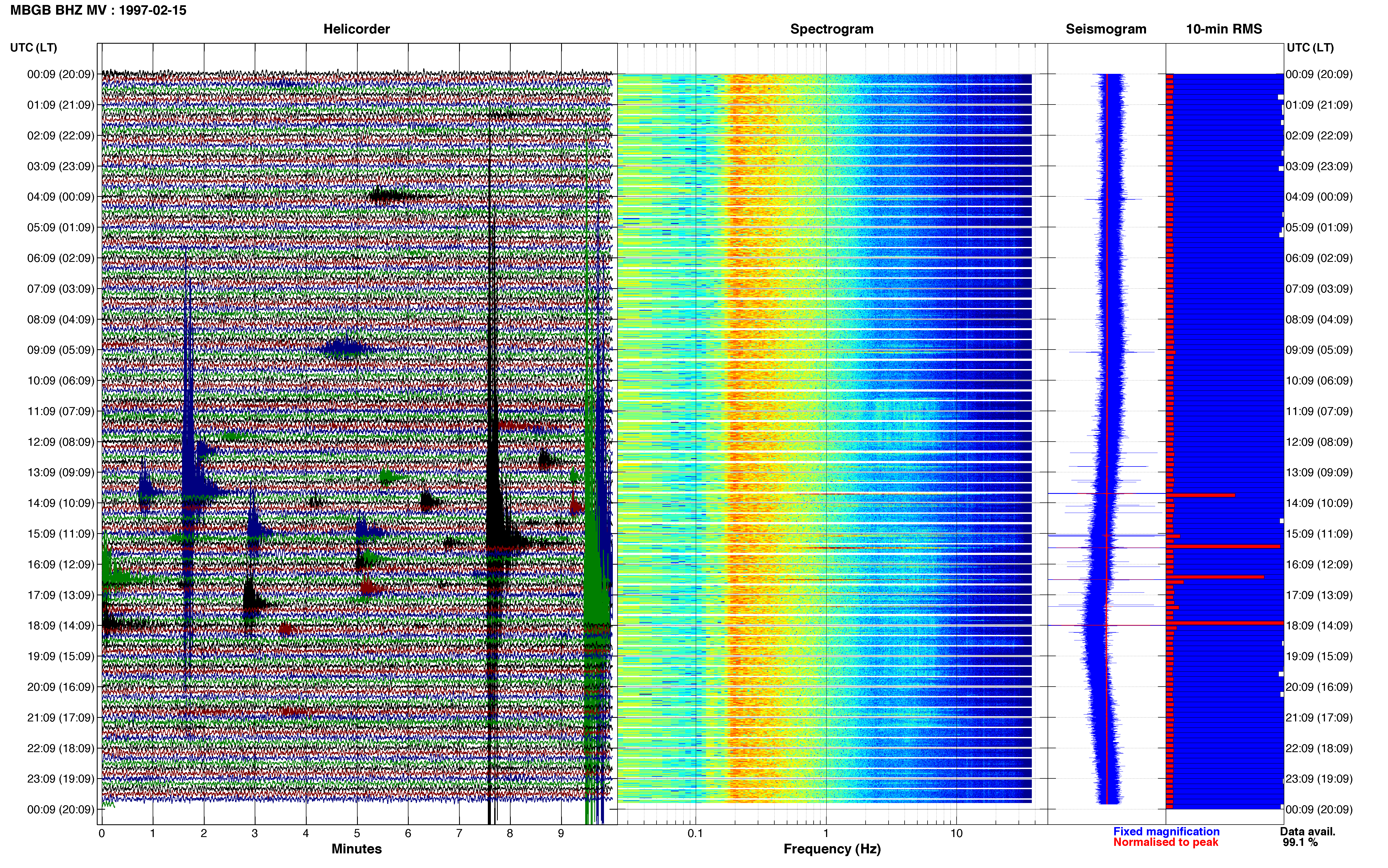Screen dimensions: 1388x868
Task: Click left time label '14:09 (10:09)'
Action: coord(61,504)
